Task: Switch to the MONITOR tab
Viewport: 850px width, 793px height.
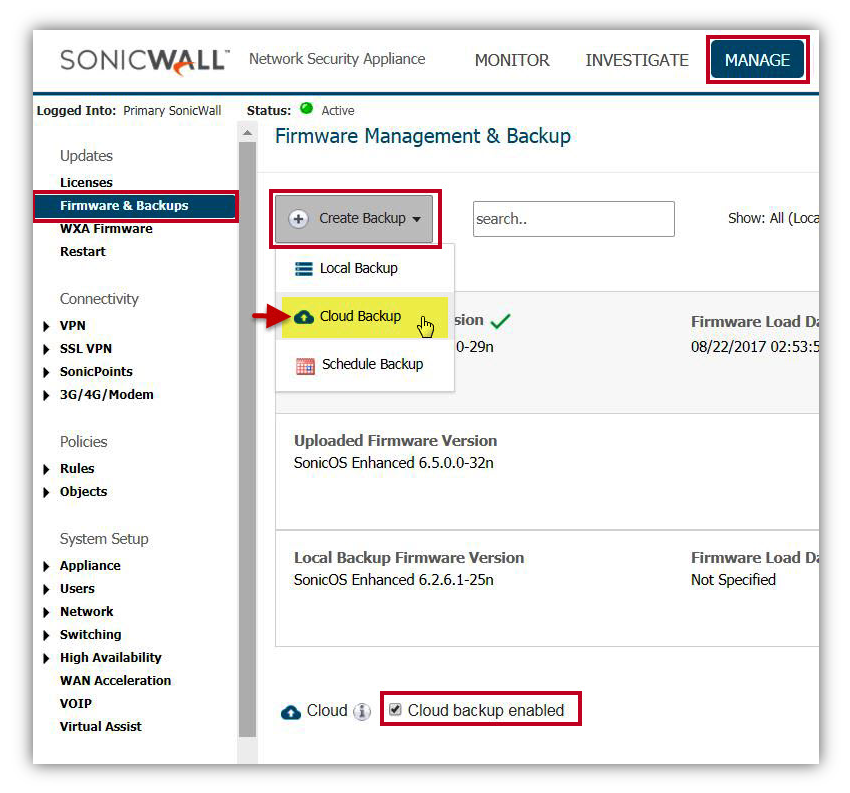Action: coord(512,60)
